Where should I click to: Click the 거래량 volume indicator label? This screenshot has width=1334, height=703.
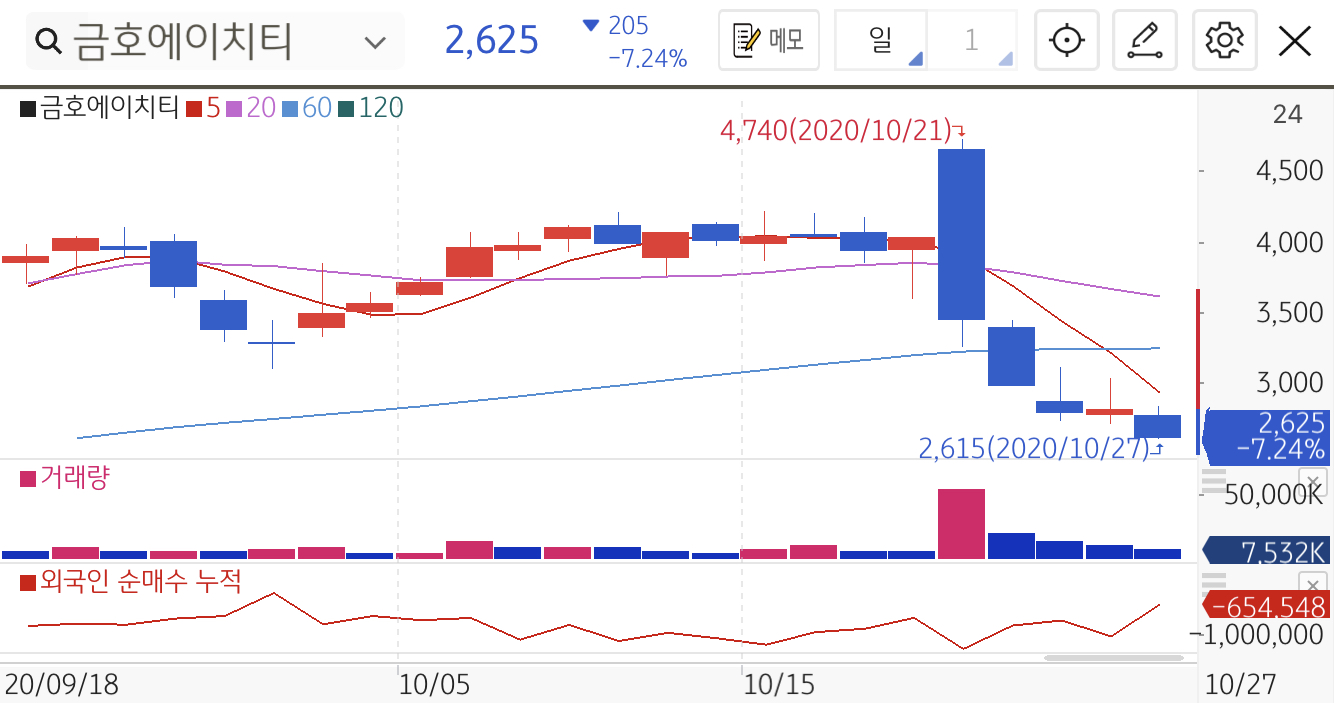(x=75, y=478)
